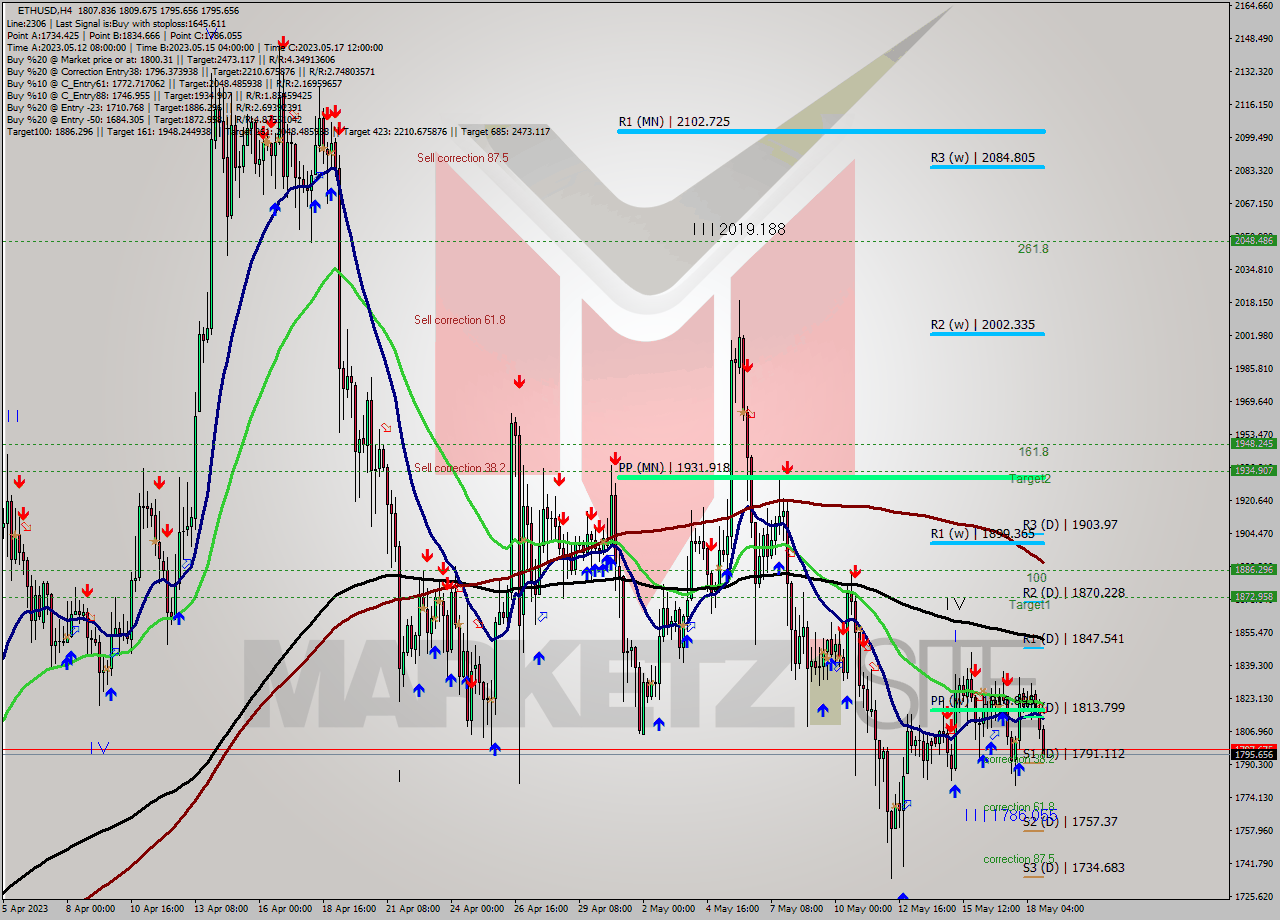Click the ETHUSD,H4 chart title text
Image resolution: width=1280 pixels, height=920 pixels.
click(x=44, y=10)
